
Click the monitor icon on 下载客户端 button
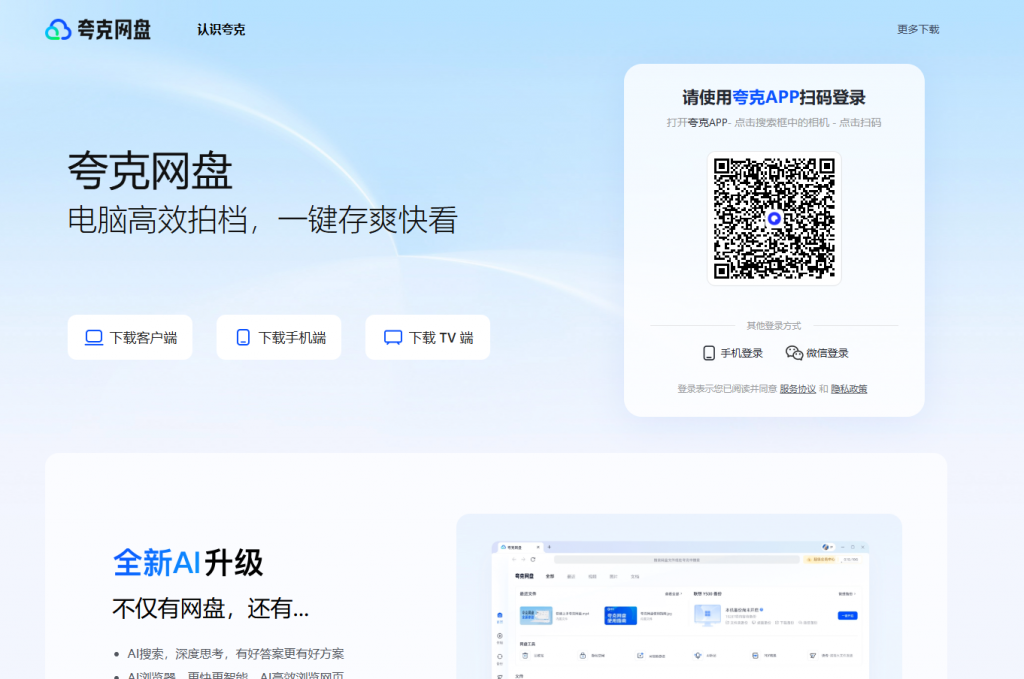[x=94, y=337]
